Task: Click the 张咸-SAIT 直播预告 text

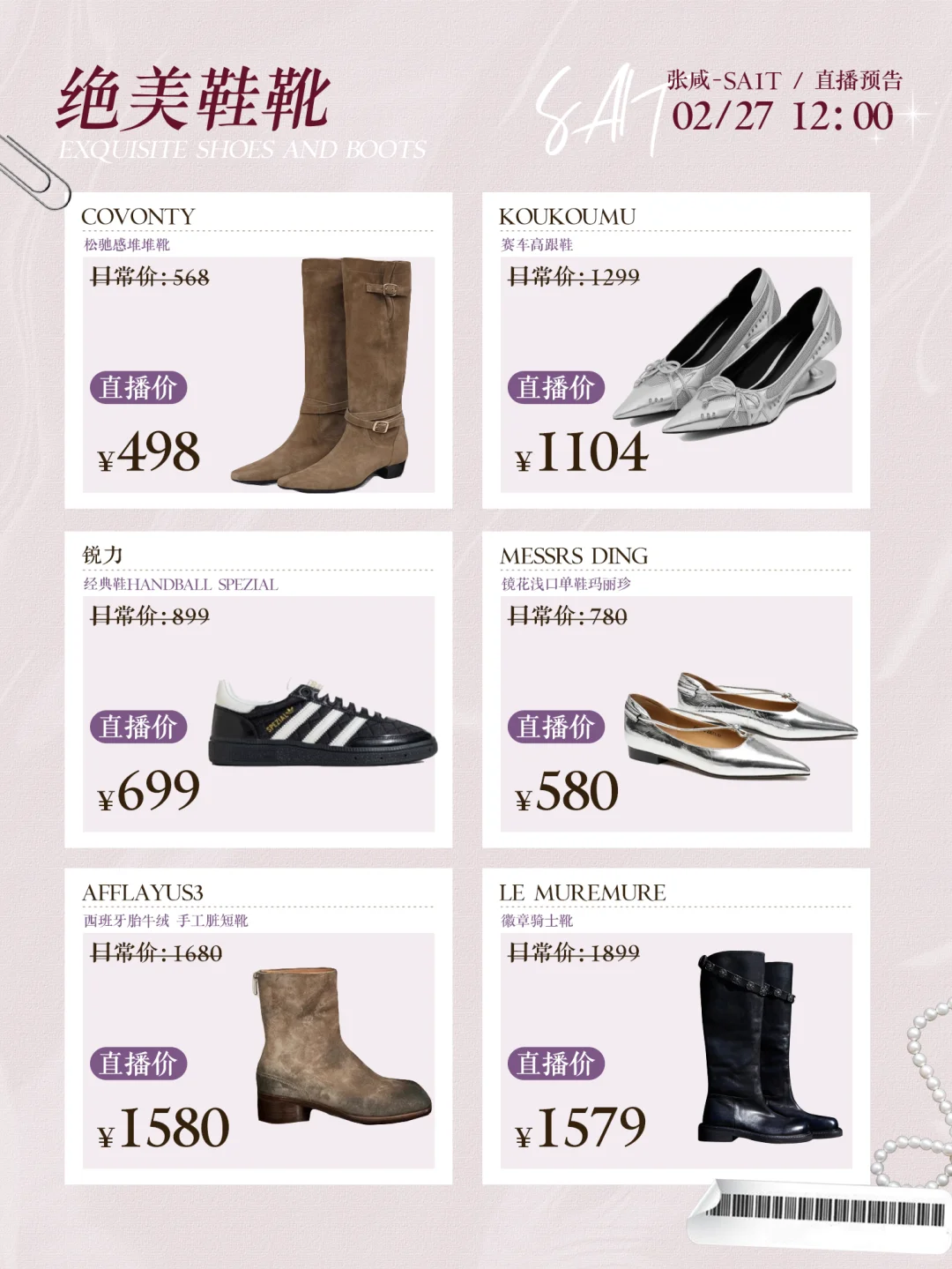Action: pos(785,80)
